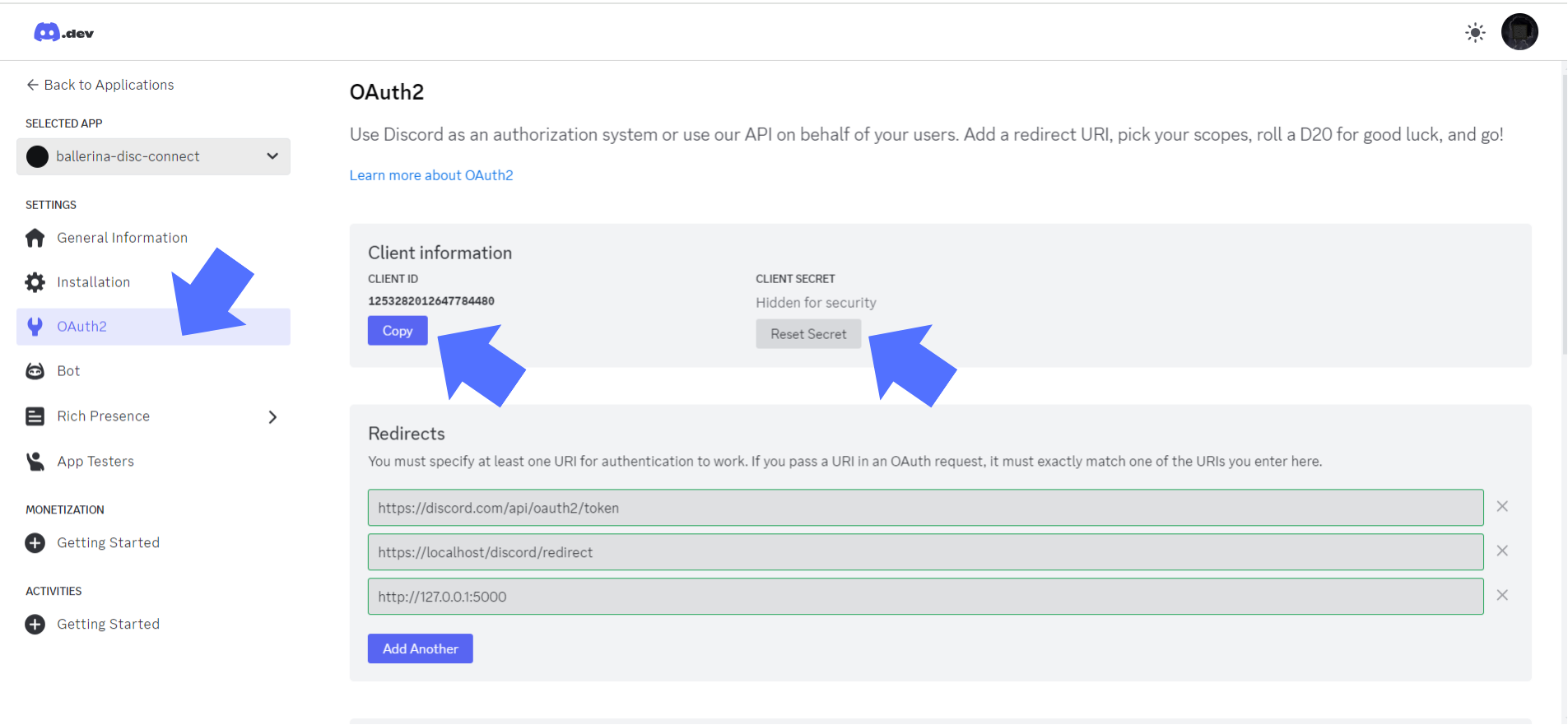The image size is (1568, 725).
Task: Open Learn more about OAuth2 link
Action: 431,175
